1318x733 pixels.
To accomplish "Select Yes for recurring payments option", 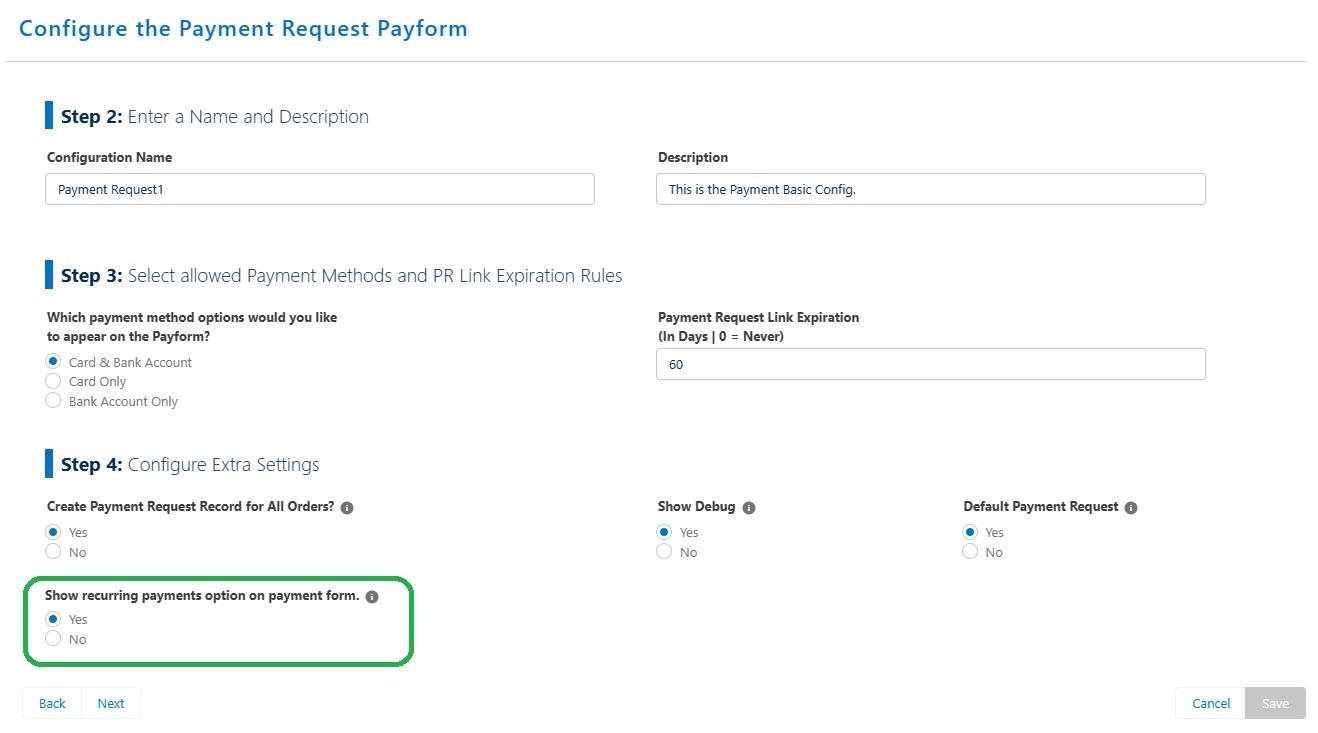I will tap(53, 618).
